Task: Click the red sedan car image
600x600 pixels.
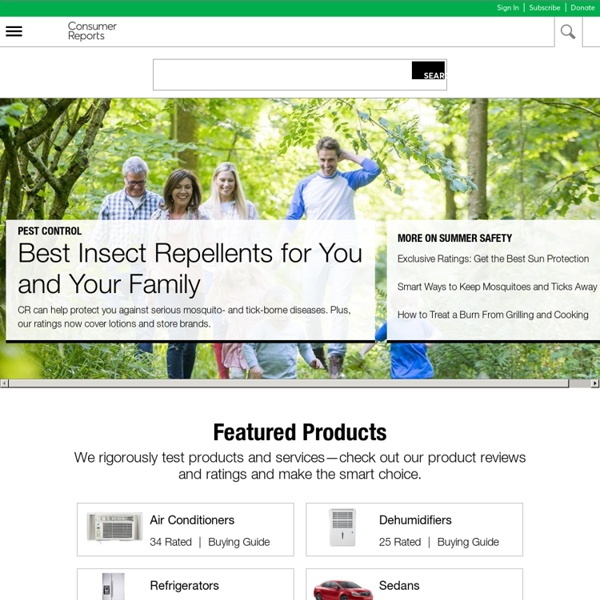Action: (x=343, y=590)
